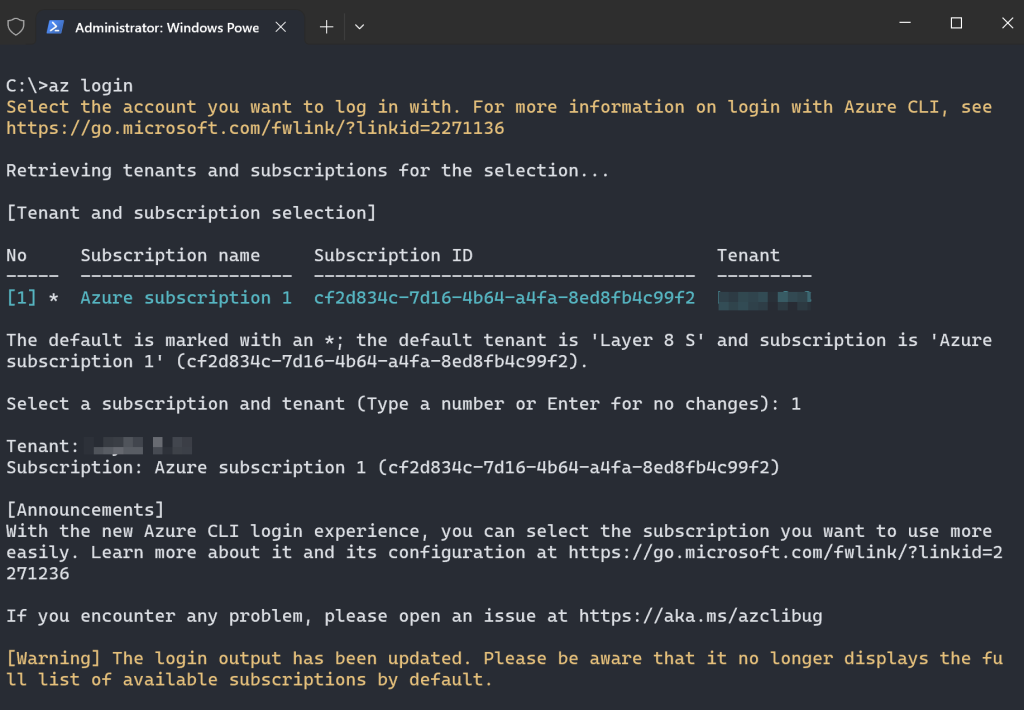1024x710 pixels.
Task: Click 'Retrieving tenants and subscriptions' line
Action: coord(308,170)
